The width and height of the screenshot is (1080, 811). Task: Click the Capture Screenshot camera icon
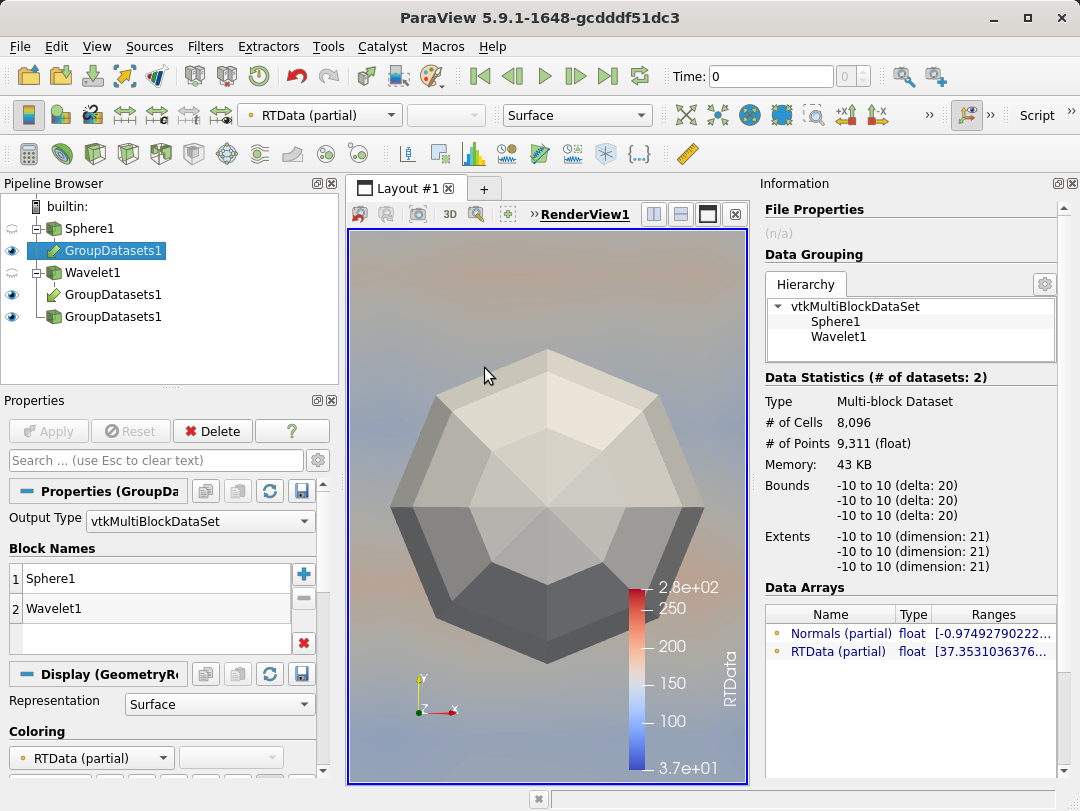(418, 214)
